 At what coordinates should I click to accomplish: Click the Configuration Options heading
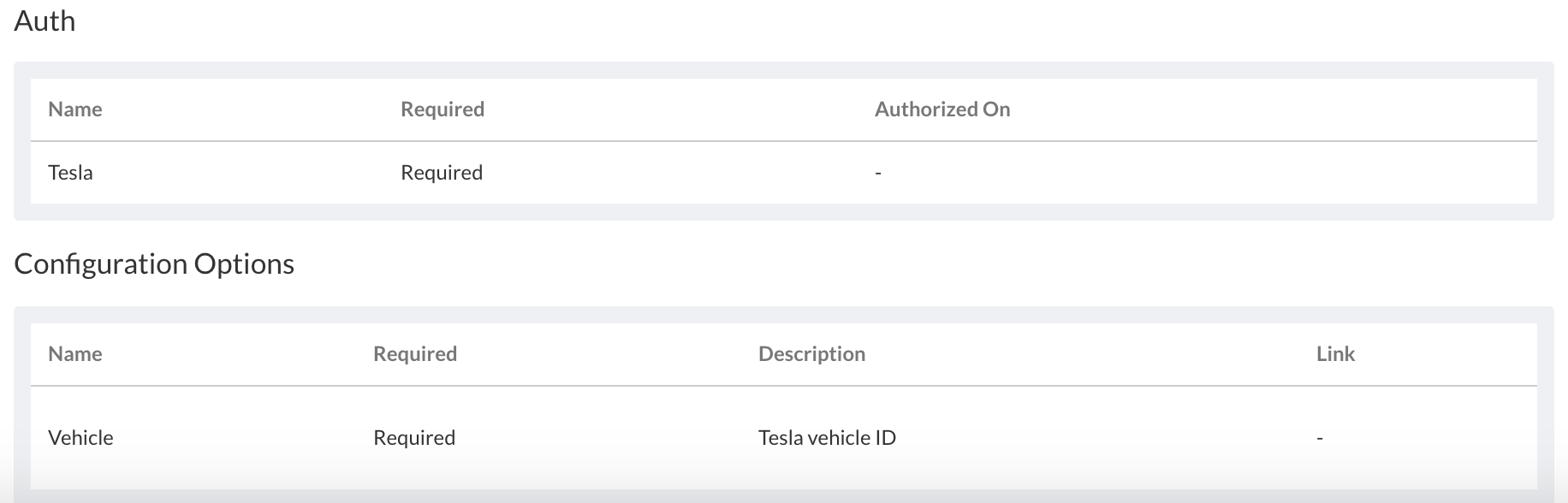154,263
